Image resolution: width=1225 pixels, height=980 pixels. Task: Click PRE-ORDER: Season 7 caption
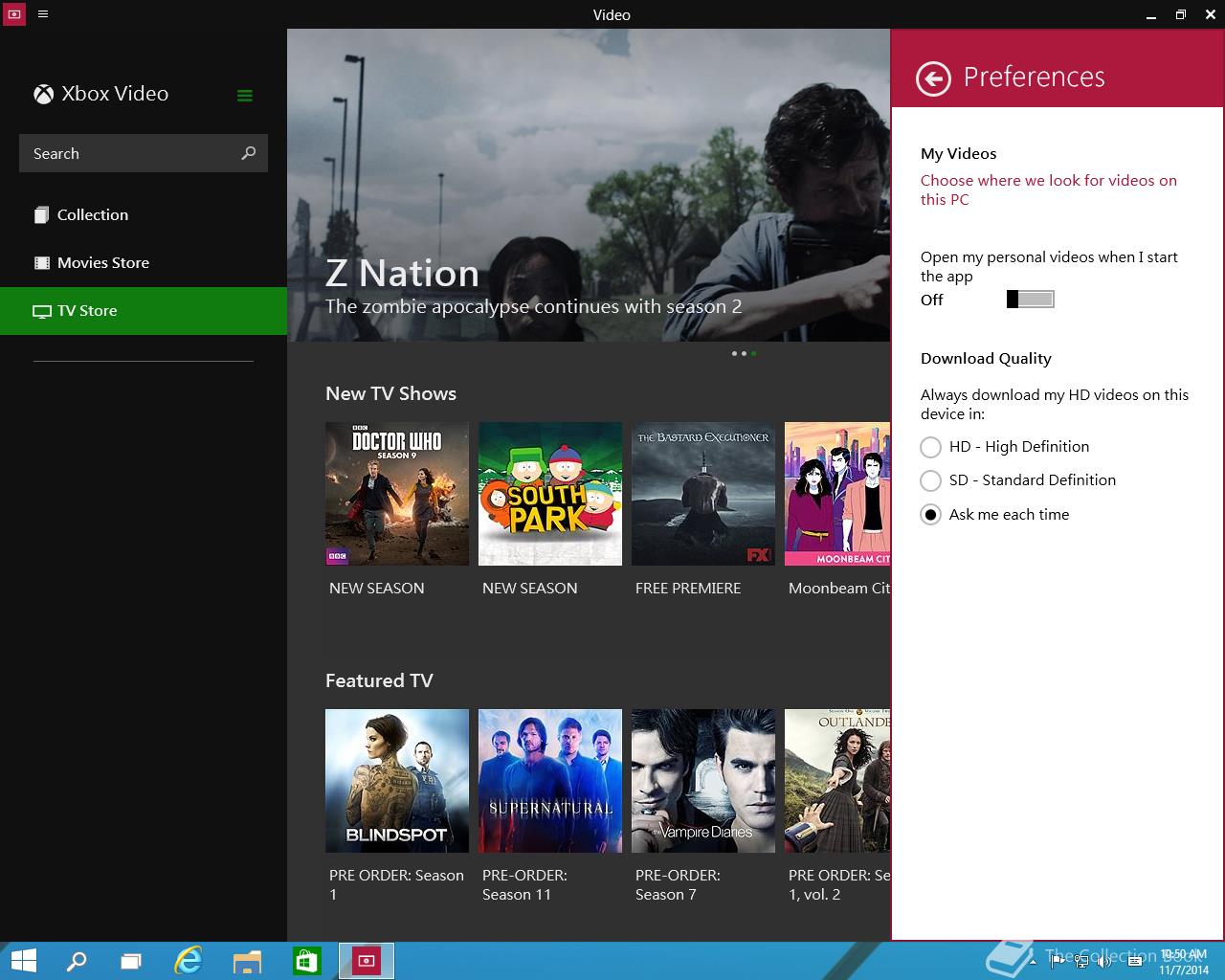pyautogui.click(x=678, y=885)
